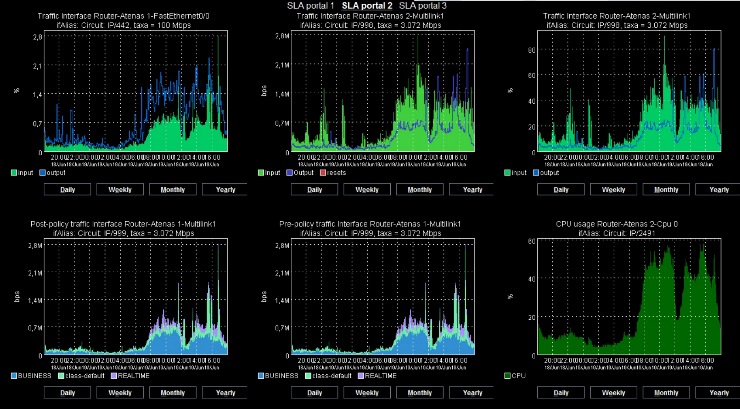Choose Monthly for the Post-policy traffic graph
The height and width of the screenshot is (409, 740).
coord(173,392)
